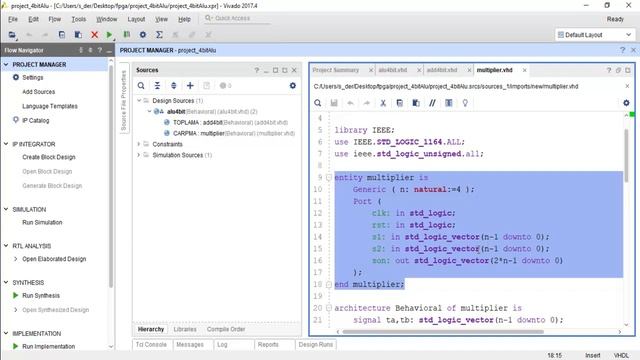Open Settings gear in main toolbar

(143, 35)
